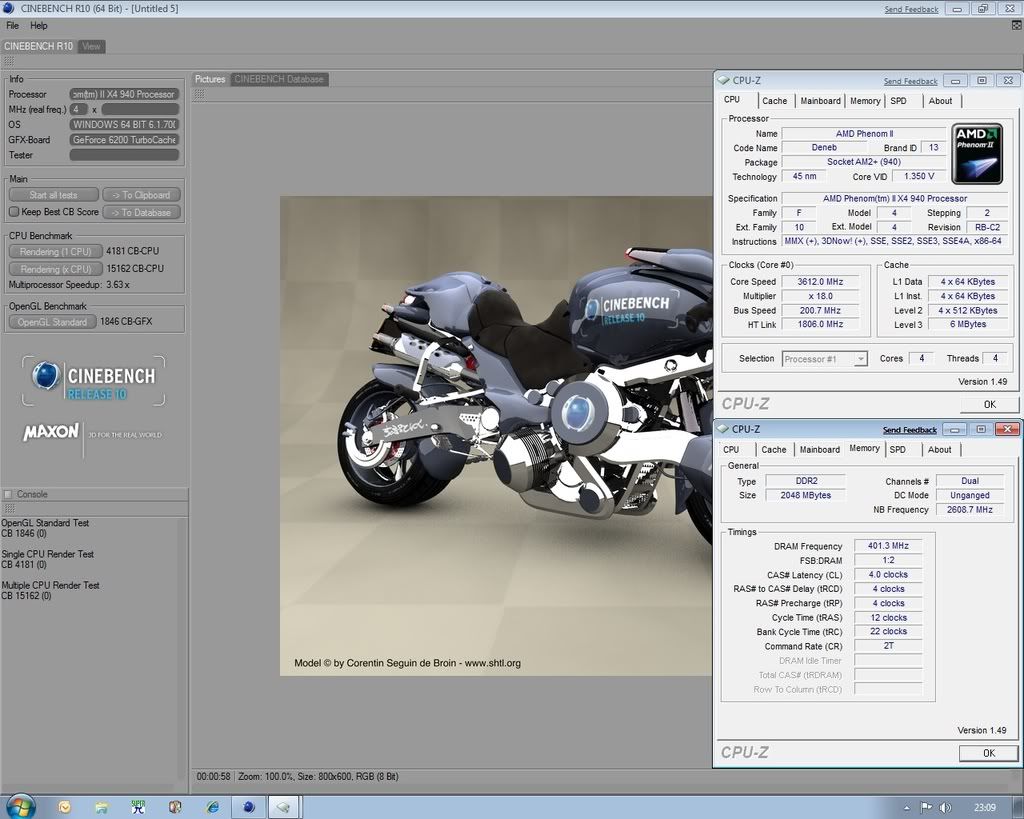The height and width of the screenshot is (819, 1024).
Task: Click the rendered motorcycle picture
Action: pos(496,436)
